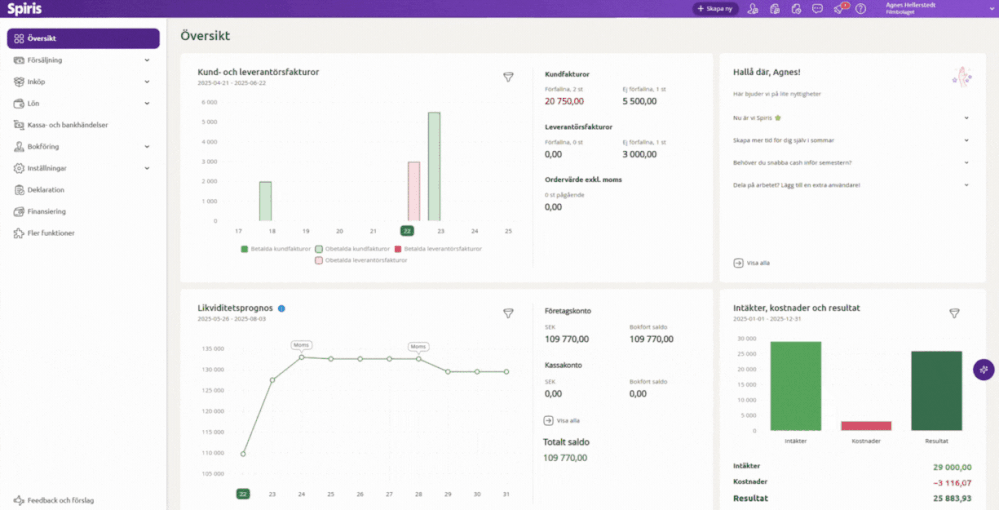Screen dimensions: 999x510
Task: Open the help question mark icon
Action: [860, 9]
